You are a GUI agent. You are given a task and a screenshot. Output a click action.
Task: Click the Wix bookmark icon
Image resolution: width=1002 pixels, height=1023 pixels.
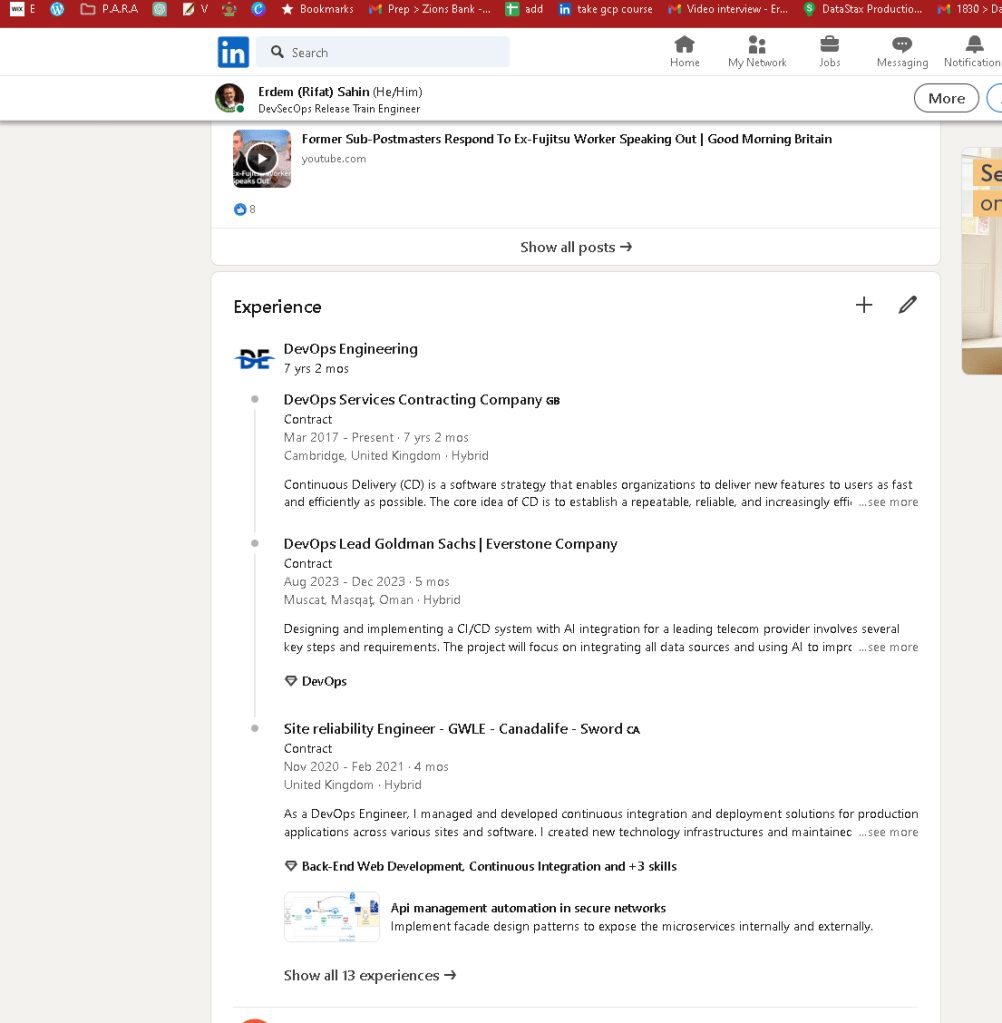point(17,9)
